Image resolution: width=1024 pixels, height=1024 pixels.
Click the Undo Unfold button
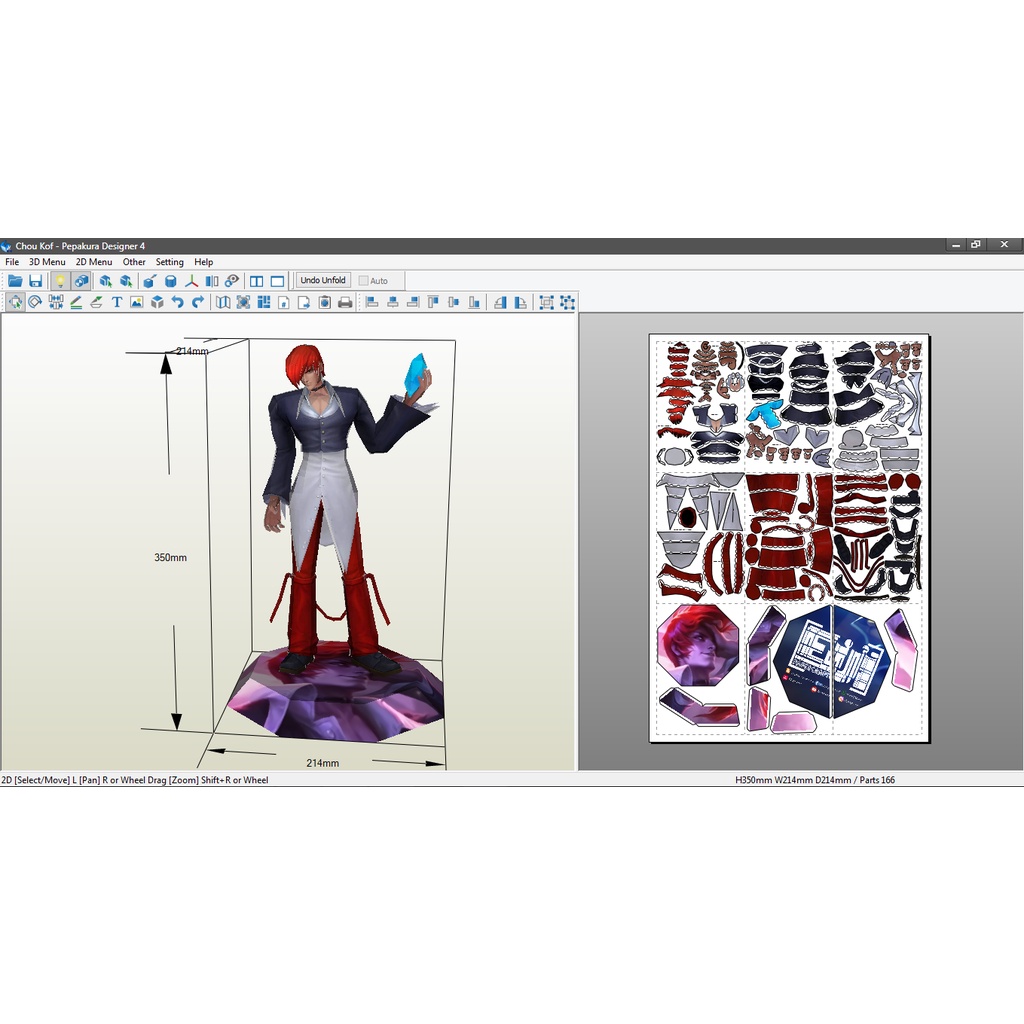click(322, 280)
